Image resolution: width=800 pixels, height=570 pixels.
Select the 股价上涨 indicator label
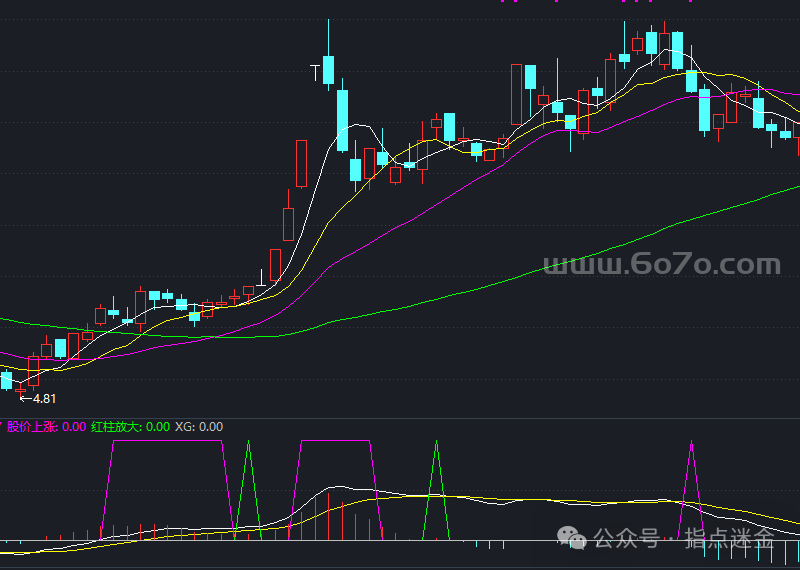(46, 427)
